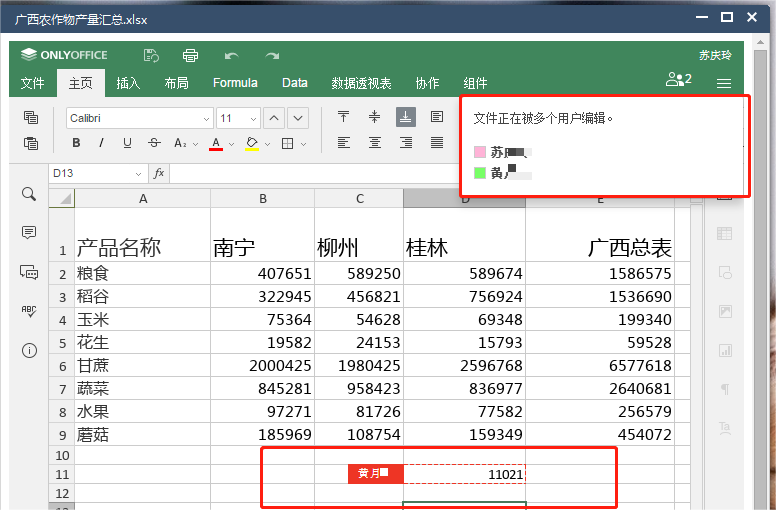Open the cell name box dropdown
Viewport: 776px width, 510px height.
click(138, 174)
